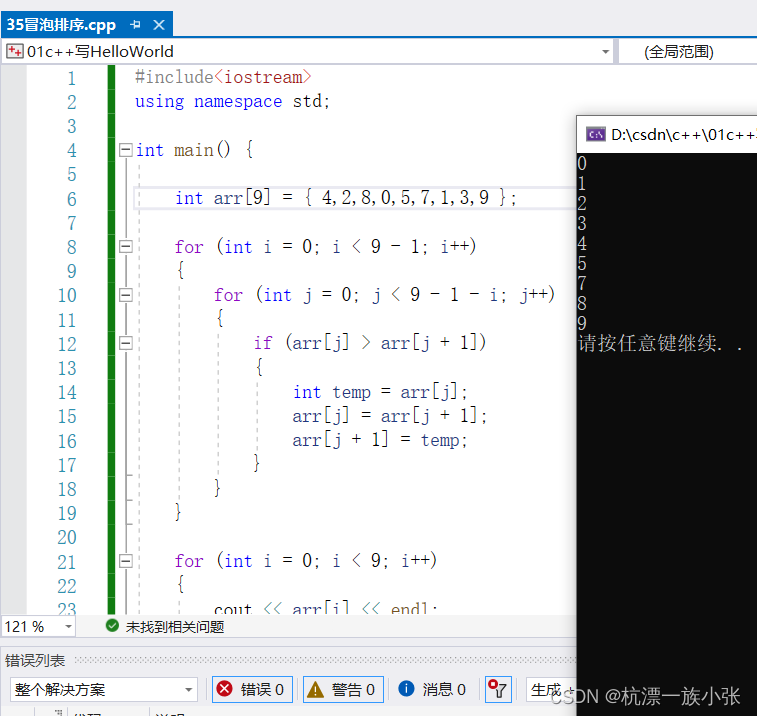Click the green no-issues check icon

click(112, 626)
